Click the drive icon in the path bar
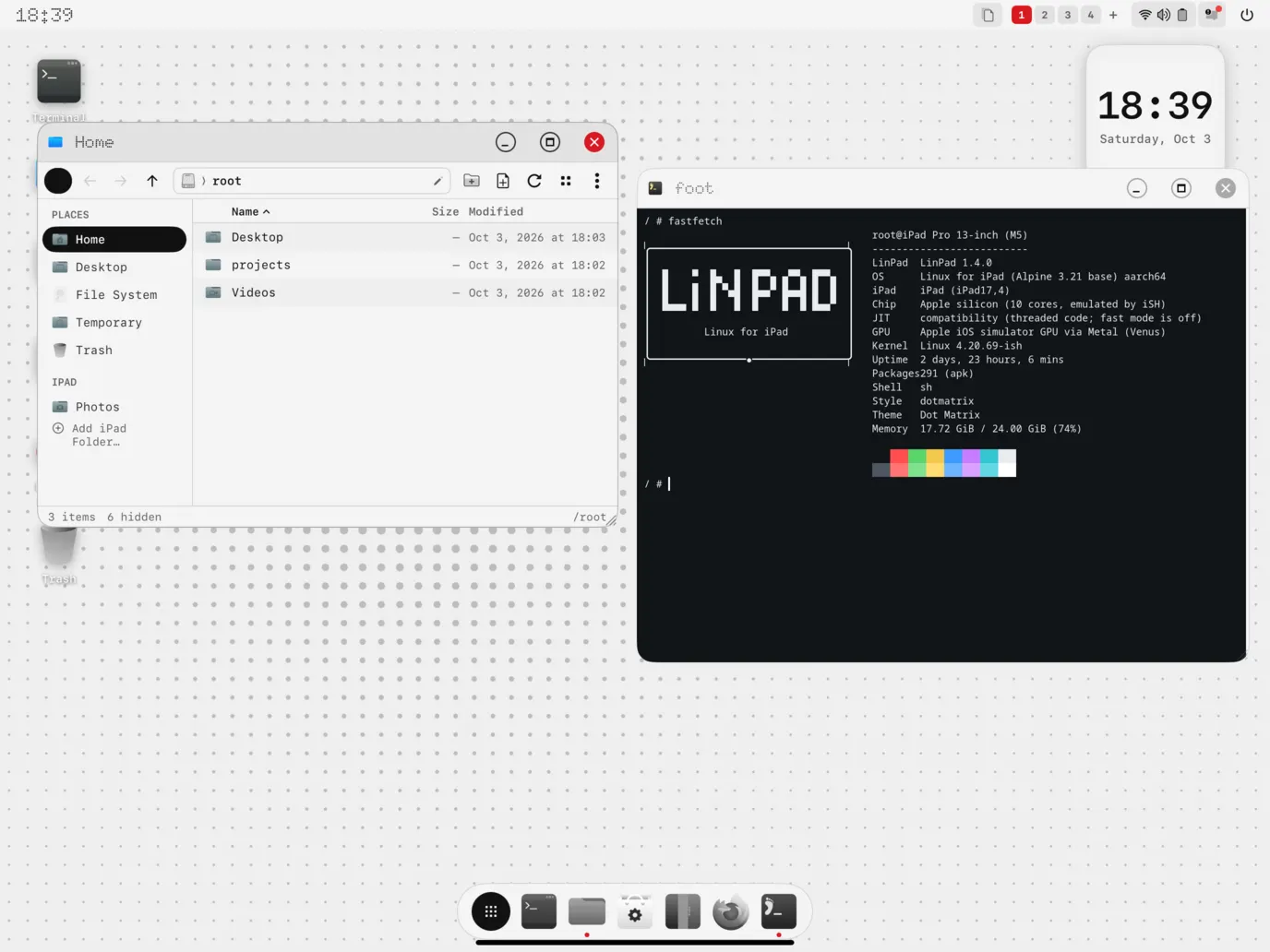 pyautogui.click(x=188, y=181)
